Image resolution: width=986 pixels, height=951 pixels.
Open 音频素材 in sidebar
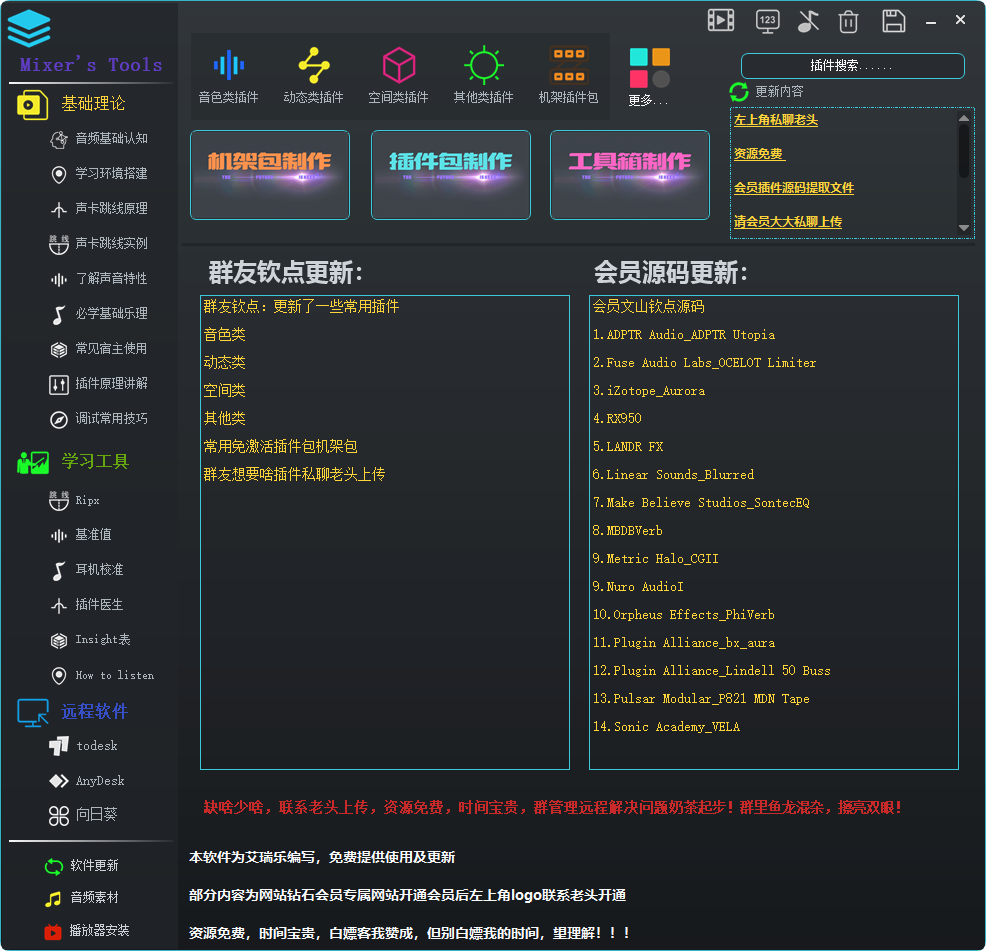[x=82, y=898]
